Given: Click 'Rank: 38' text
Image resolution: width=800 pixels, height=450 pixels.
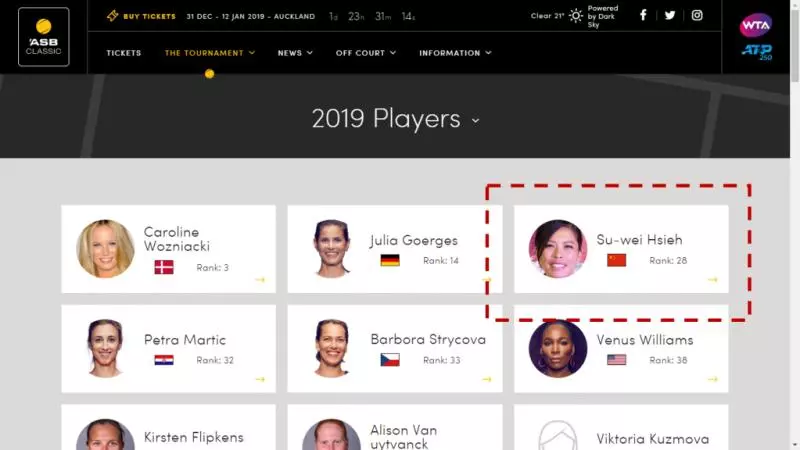Looking at the screenshot, I should coord(668,360).
